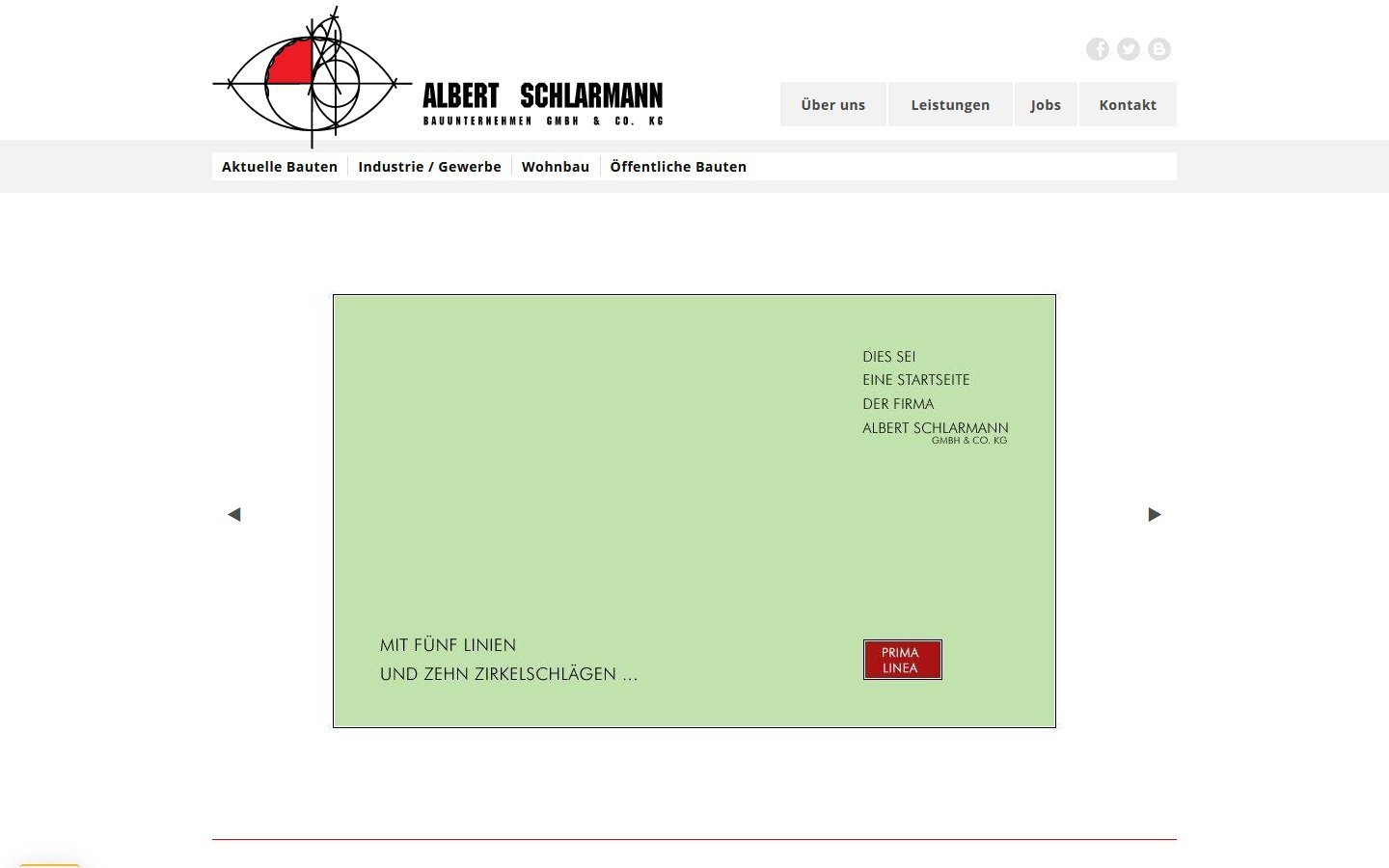Select the red quadrant in the logo drawing
This screenshot has width=1389, height=868.
(x=289, y=60)
